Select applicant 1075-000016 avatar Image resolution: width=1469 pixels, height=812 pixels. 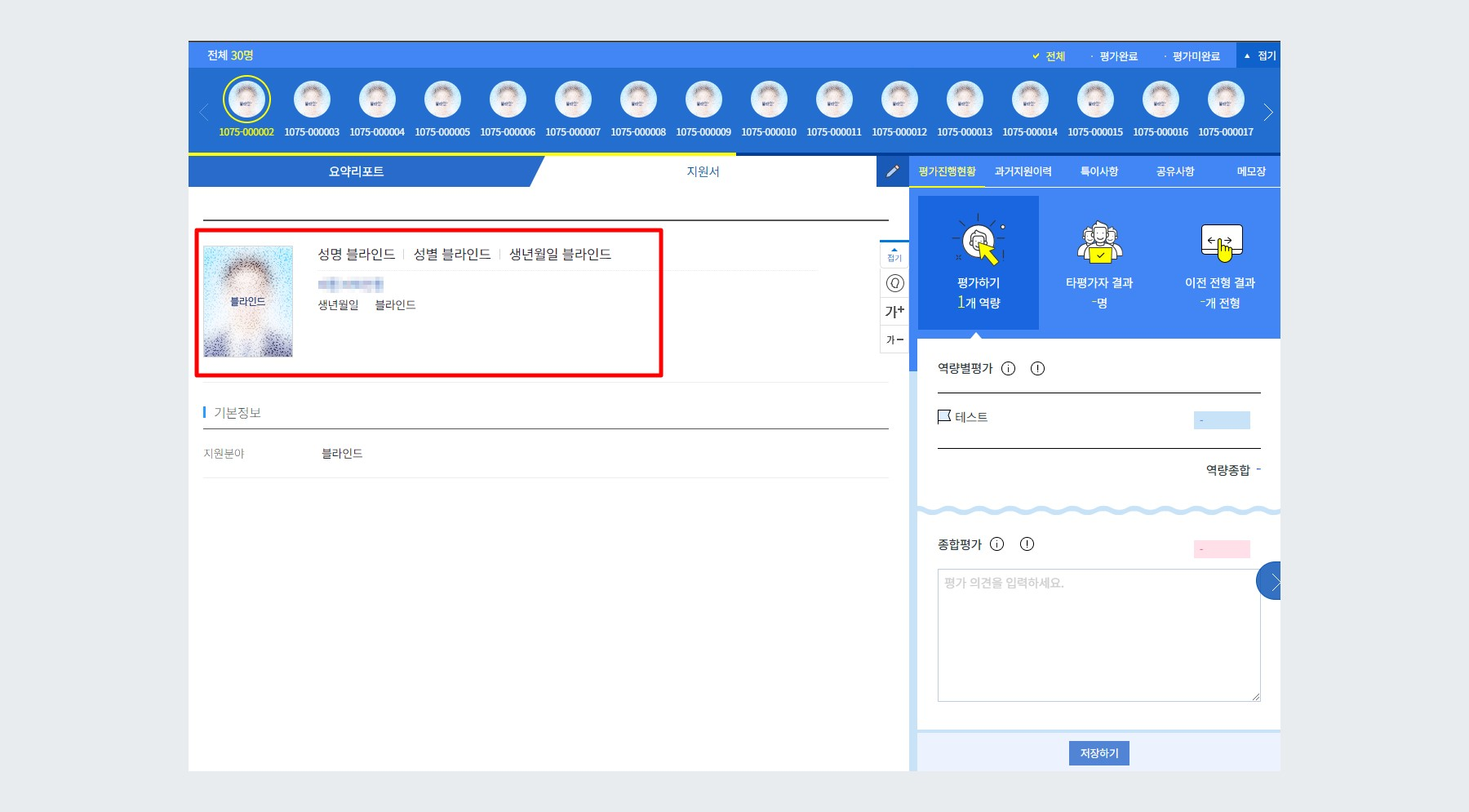pos(1161,100)
